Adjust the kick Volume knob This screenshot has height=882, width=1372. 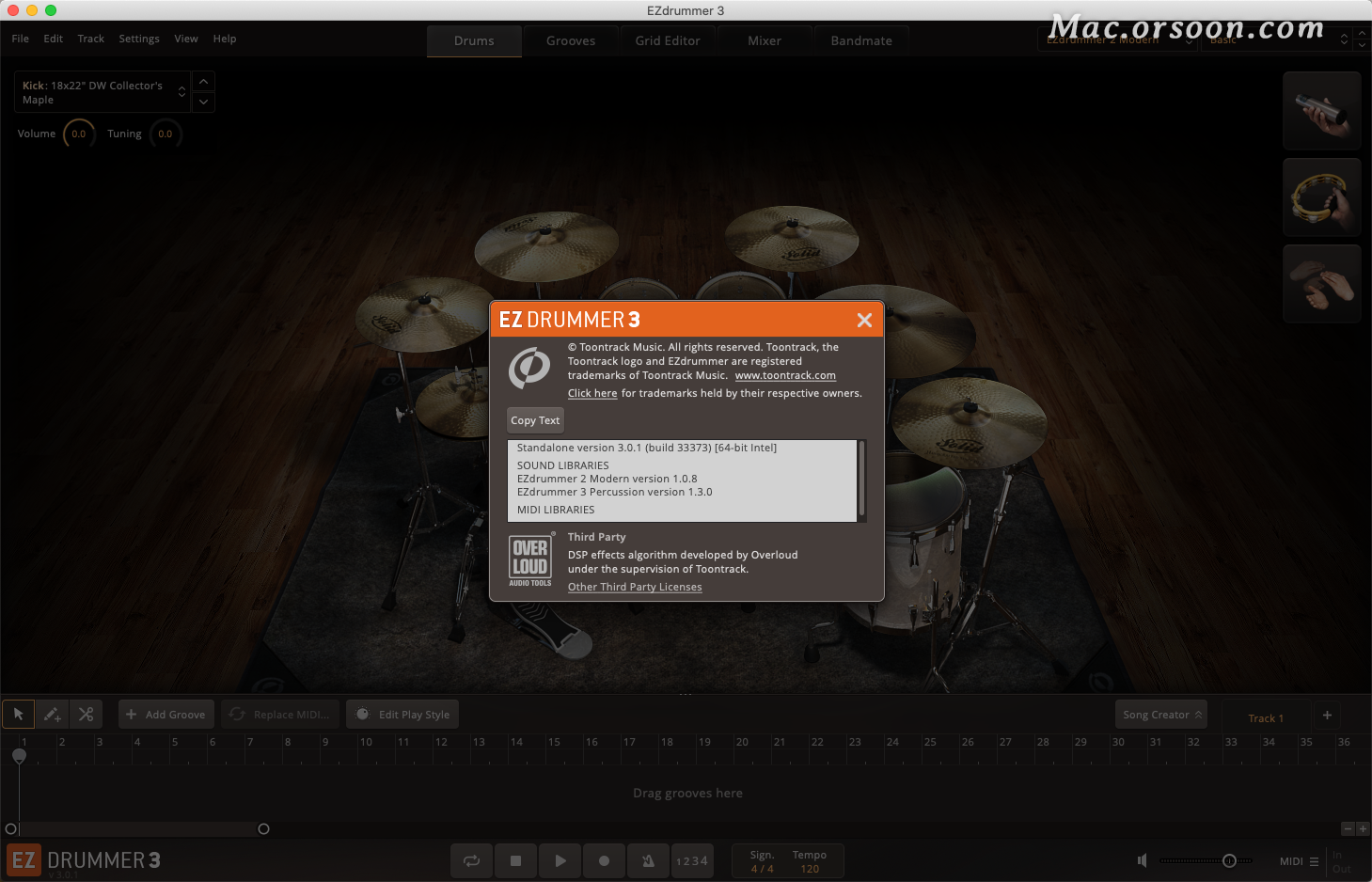click(x=79, y=134)
